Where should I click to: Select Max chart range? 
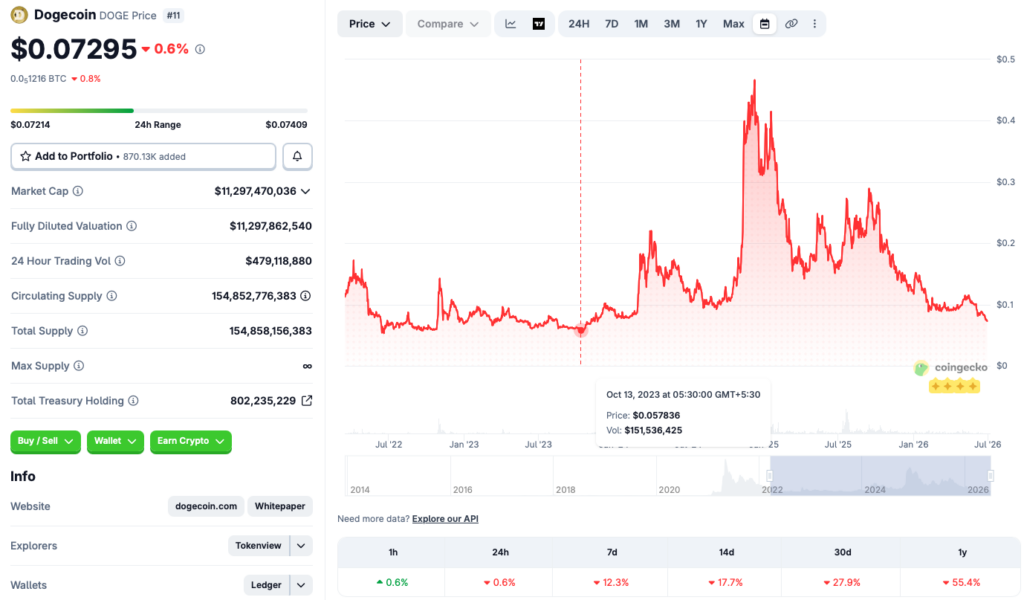click(x=733, y=24)
